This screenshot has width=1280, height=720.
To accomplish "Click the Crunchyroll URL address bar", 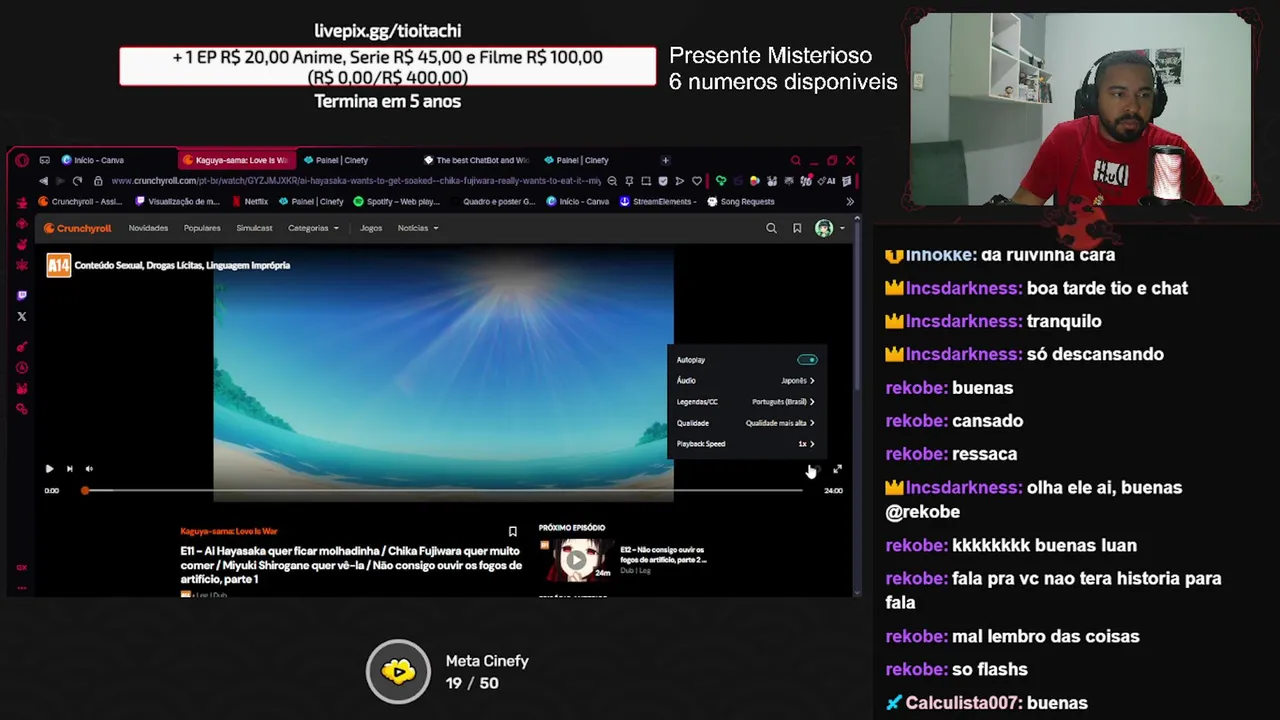I will click(355, 181).
